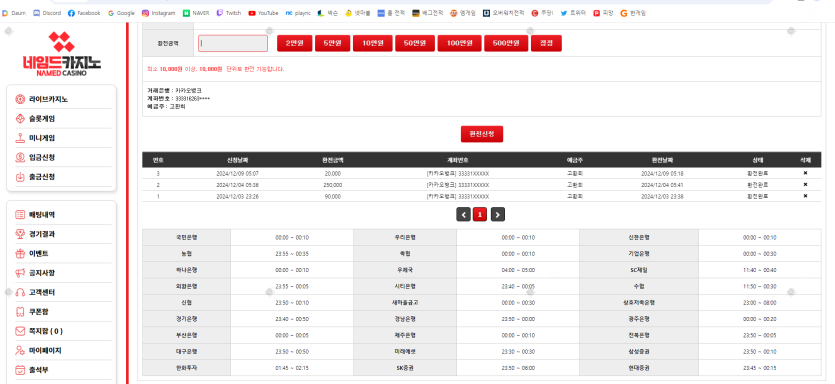Viewport: 835px width, 384px height.
Task: Open 입금신청 deposit icon
Action: click(20, 157)
